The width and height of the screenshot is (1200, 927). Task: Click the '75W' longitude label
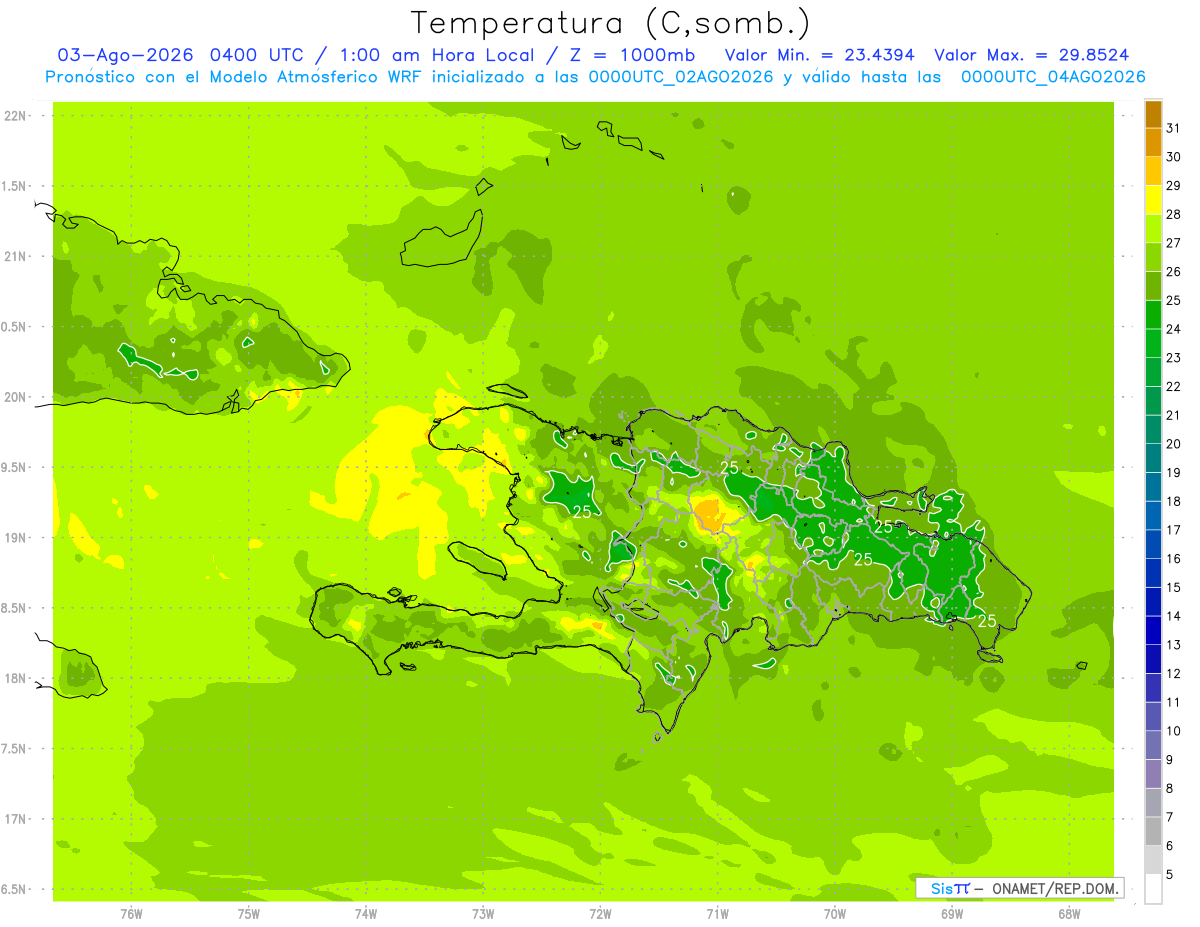click(x=249, y=913)
